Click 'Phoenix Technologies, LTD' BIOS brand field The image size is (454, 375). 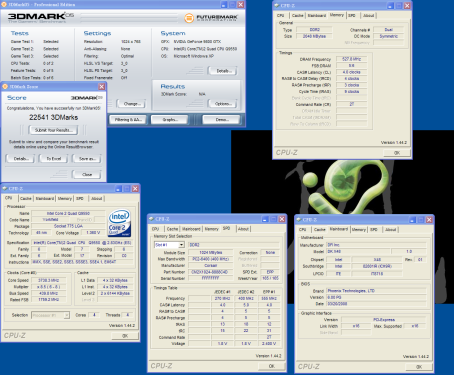point(376,291)
